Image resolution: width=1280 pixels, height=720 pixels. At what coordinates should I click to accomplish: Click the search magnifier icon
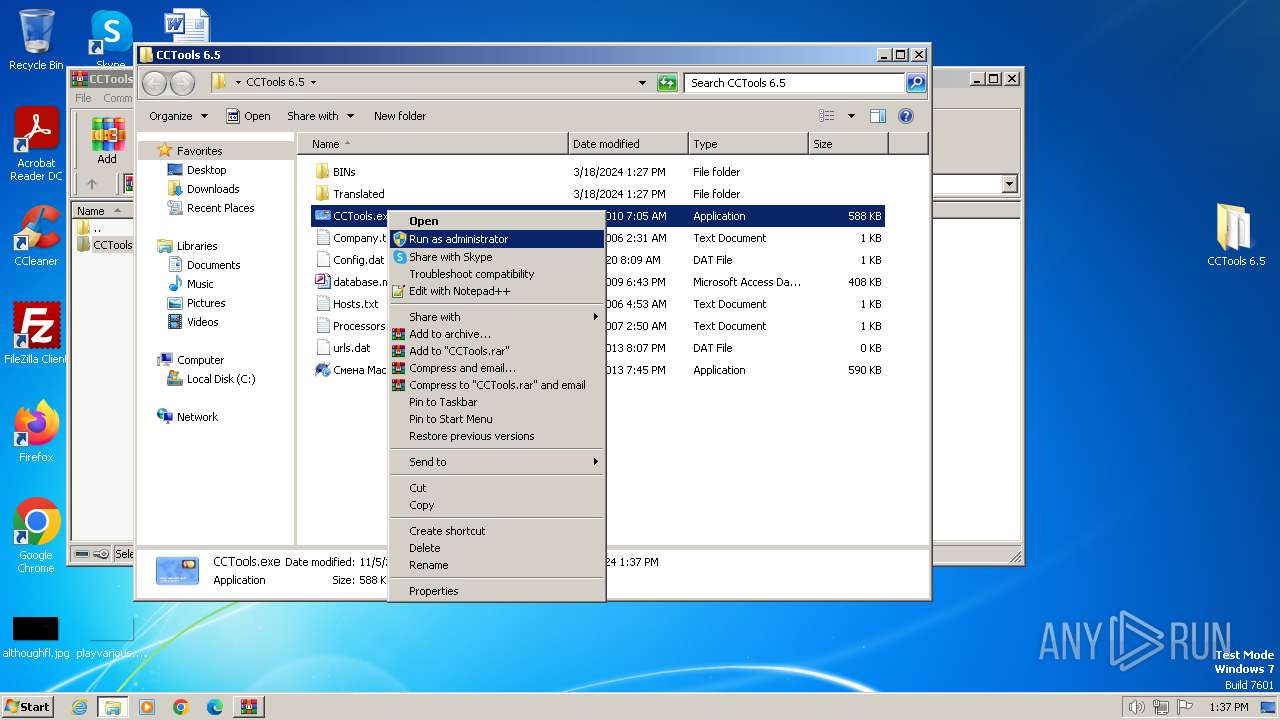click(x=915, y=83)
